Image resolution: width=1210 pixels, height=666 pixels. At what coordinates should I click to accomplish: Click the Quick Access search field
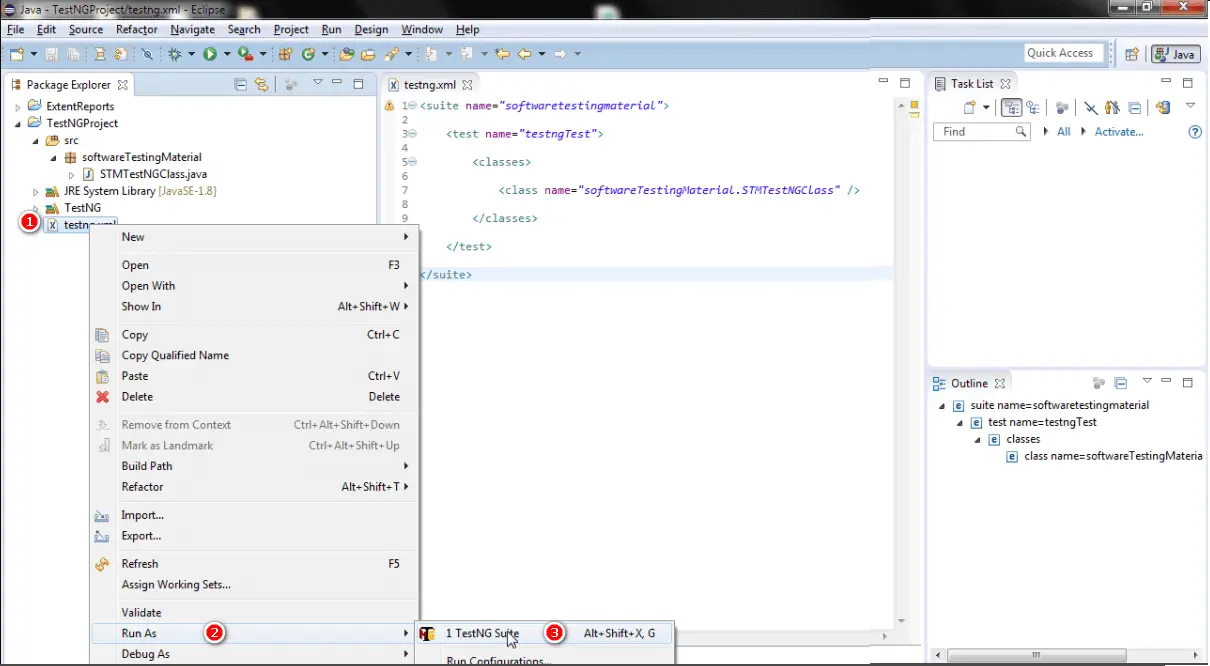pos(1064,53)
